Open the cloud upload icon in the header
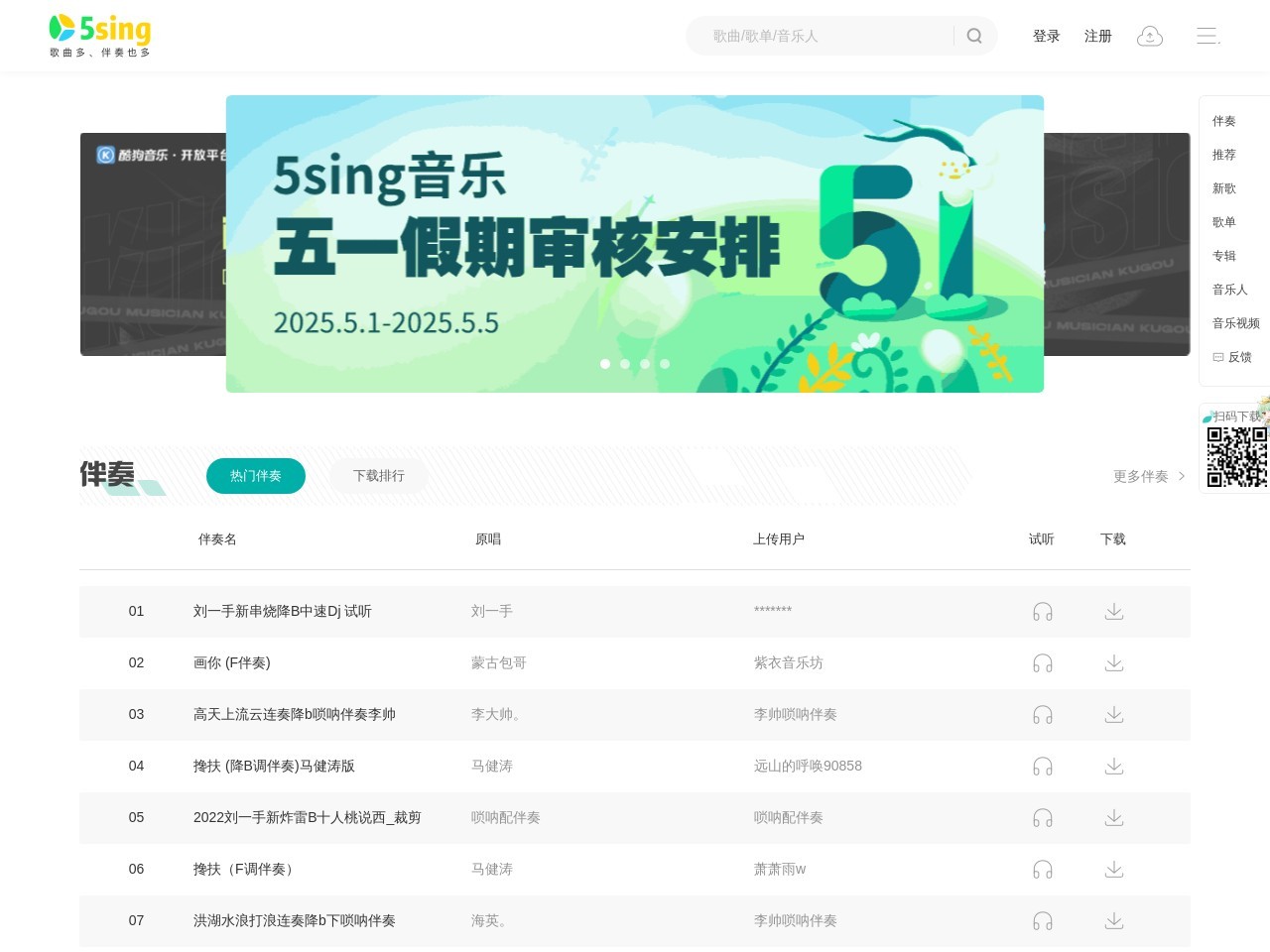The height and width of the screenshot is (952, 1270). coord(1150,36)
